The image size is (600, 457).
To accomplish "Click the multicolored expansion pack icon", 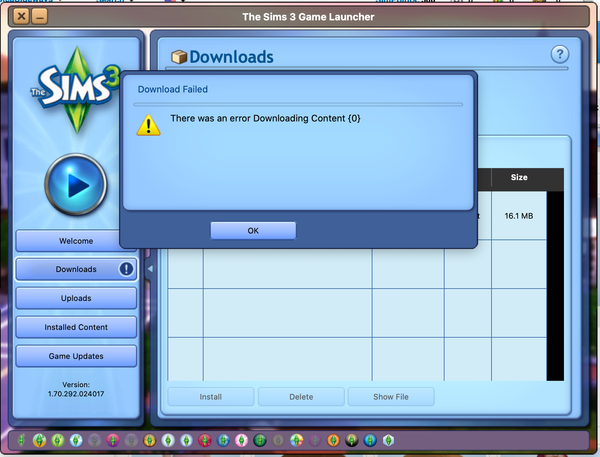I will [297, 441].
